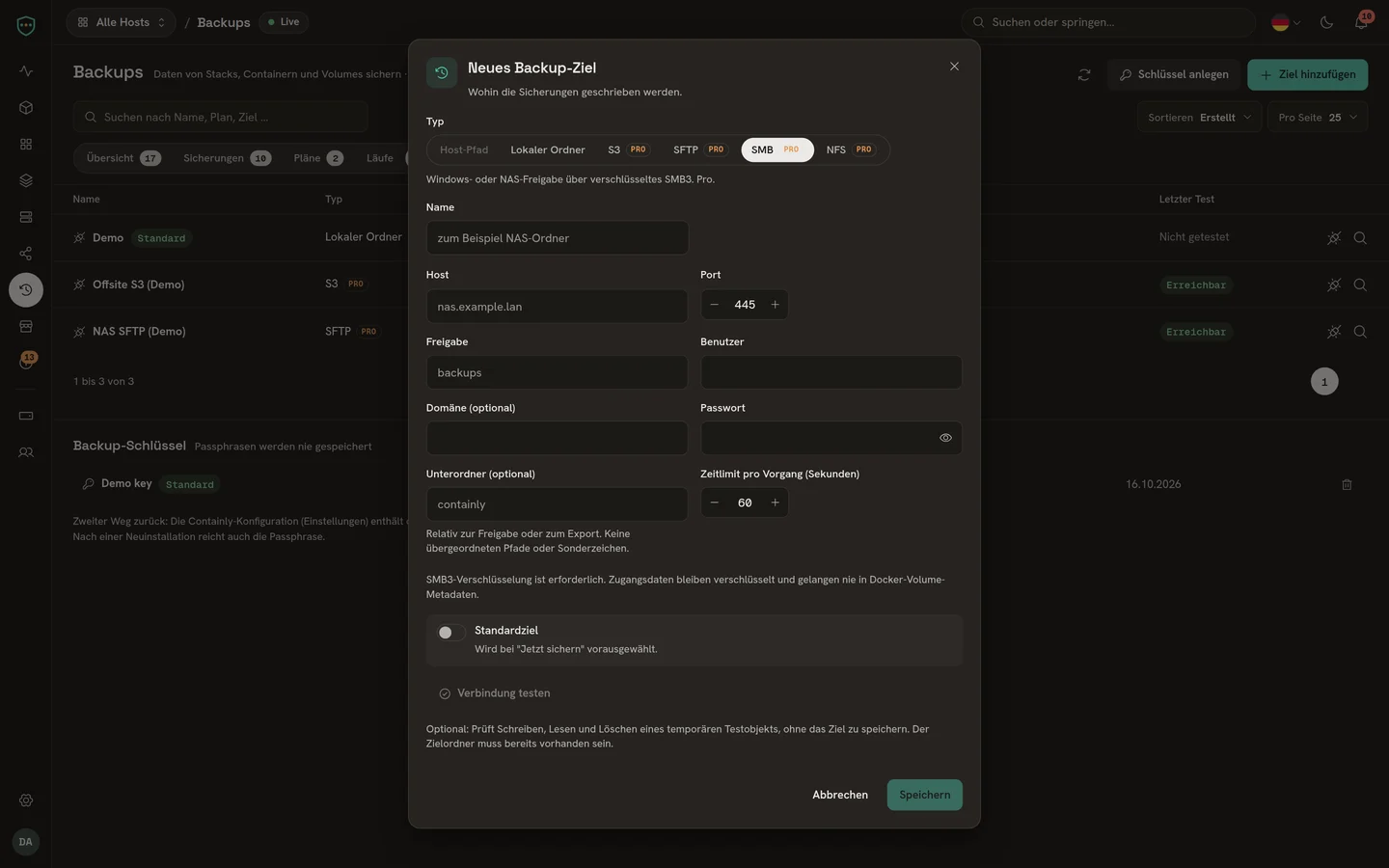Open the notifications bell
1389x868 pixels.
(x=1361, y=22)
